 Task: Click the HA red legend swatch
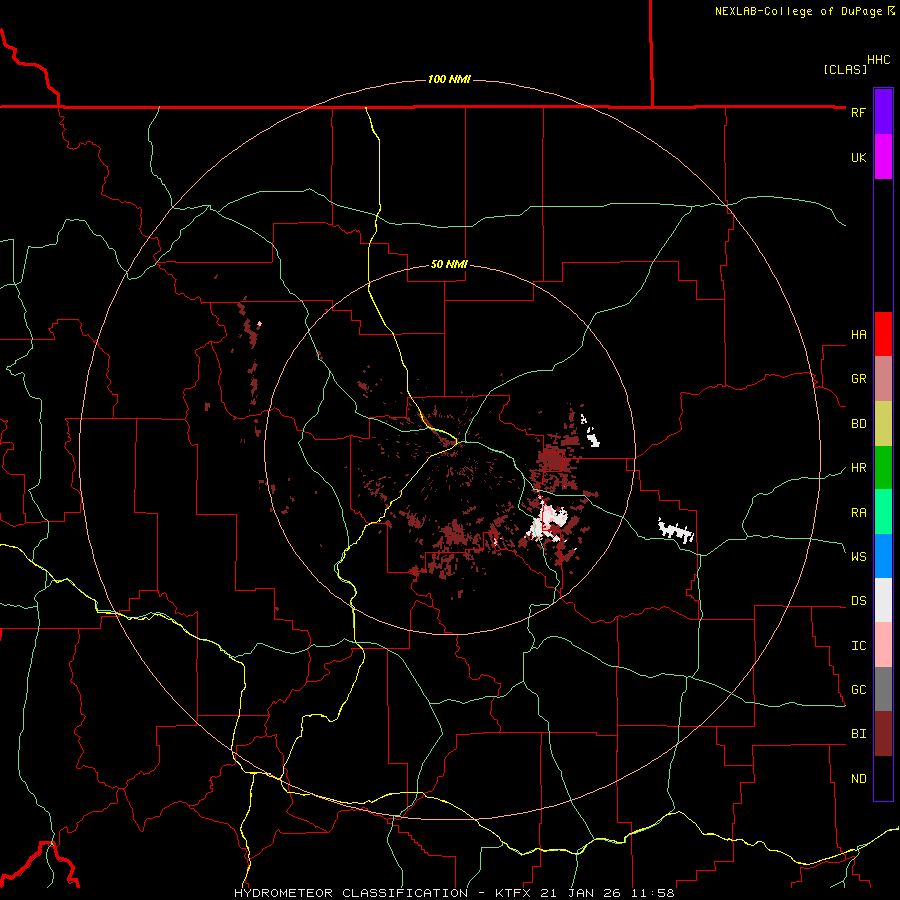[x=883, y=334]
